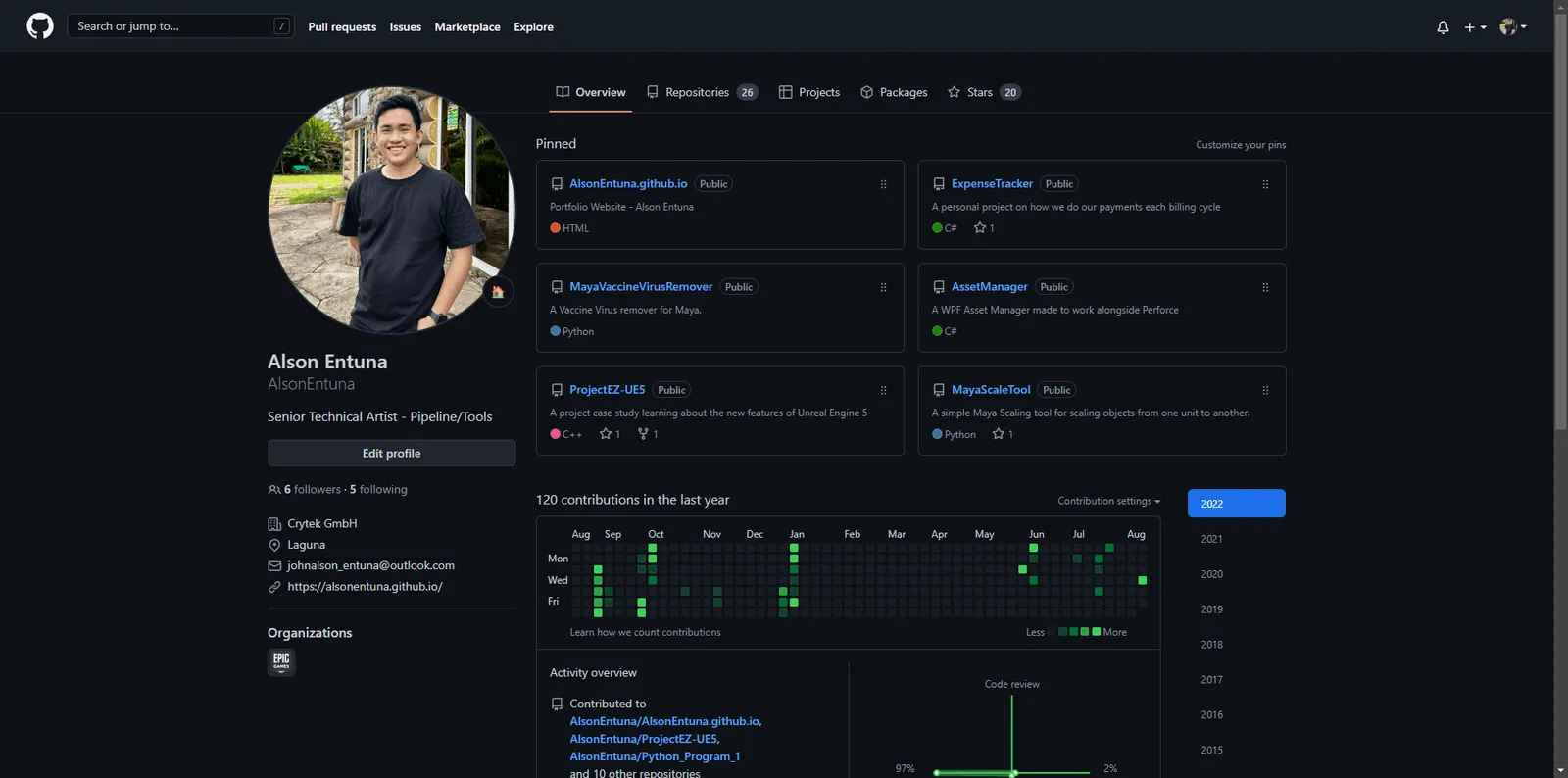Select the 2021 contribution year

pyautogui.click(x=1237, y=539)
